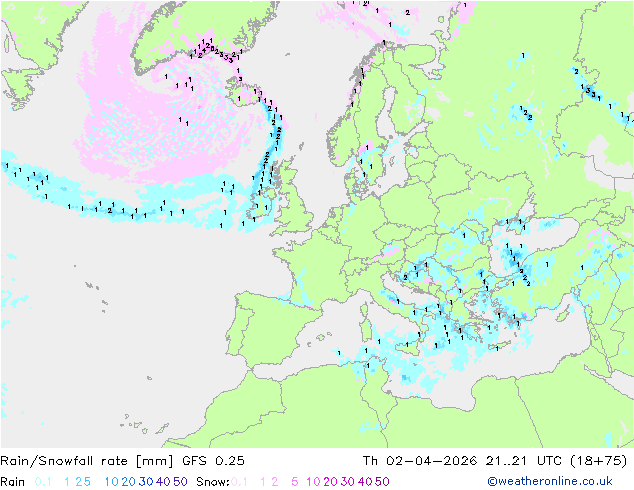
Task: Click the Rain legend 50 value
Action: (180, 482)
